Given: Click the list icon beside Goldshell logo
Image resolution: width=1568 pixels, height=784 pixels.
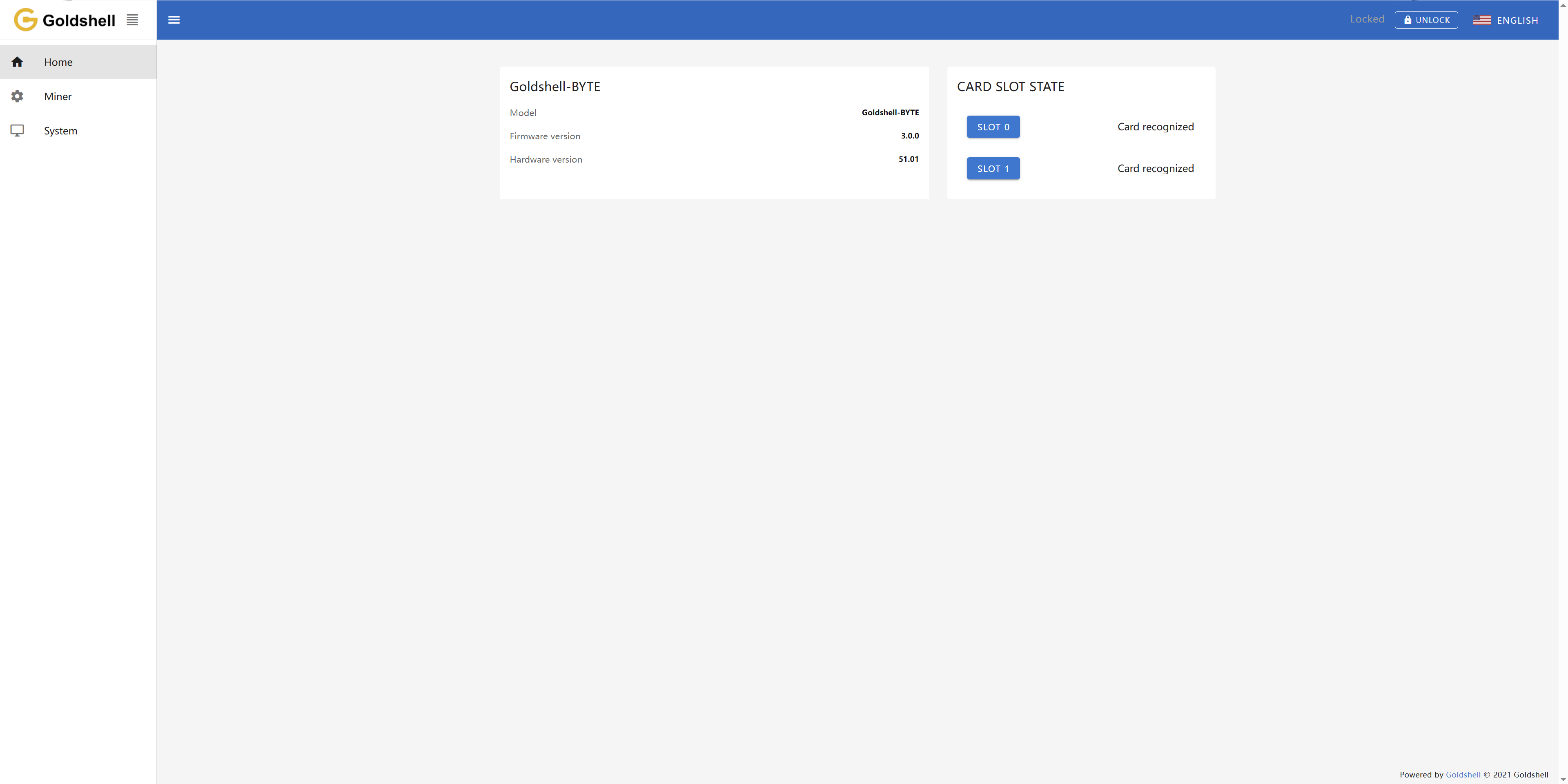Looking at the screenshot, I should (132, 20).
